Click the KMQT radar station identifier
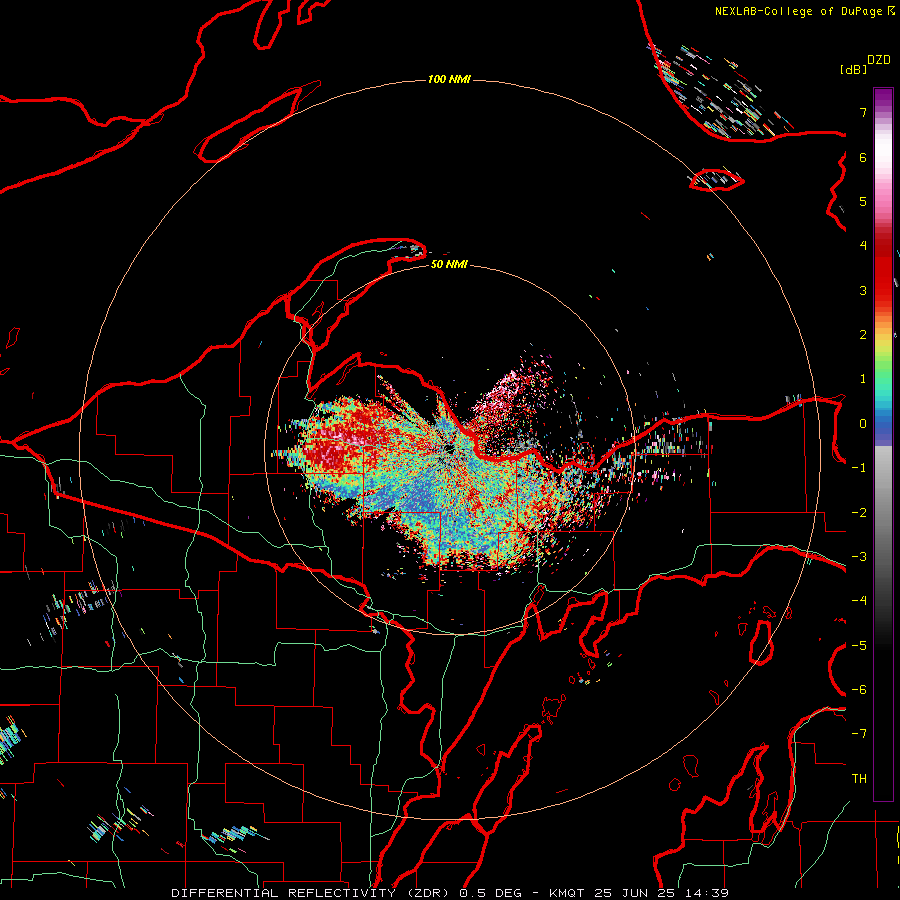Screen dimensions: 900x900 coord(567,893)
